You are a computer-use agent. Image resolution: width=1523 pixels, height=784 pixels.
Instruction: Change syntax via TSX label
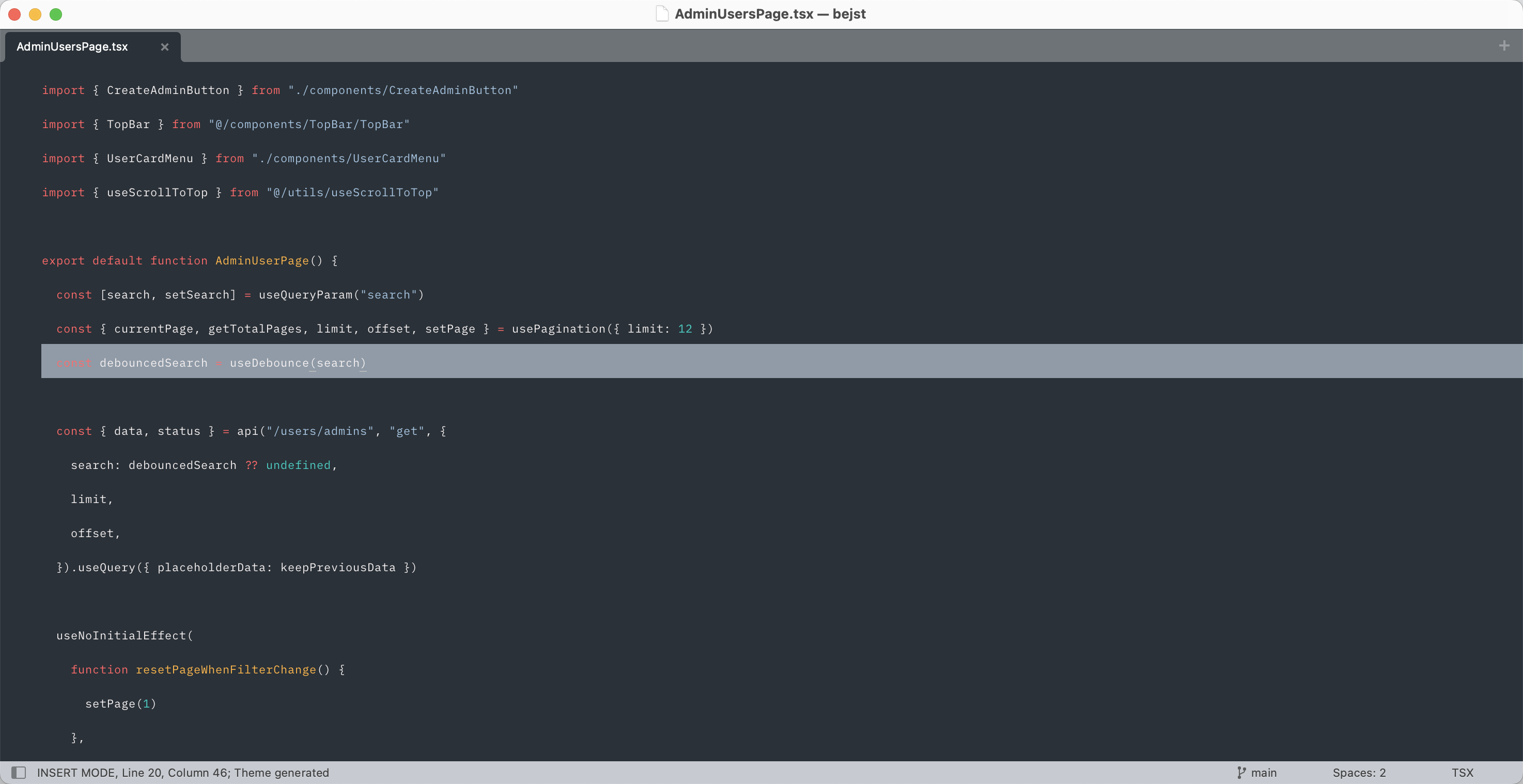coord(1462,773)
